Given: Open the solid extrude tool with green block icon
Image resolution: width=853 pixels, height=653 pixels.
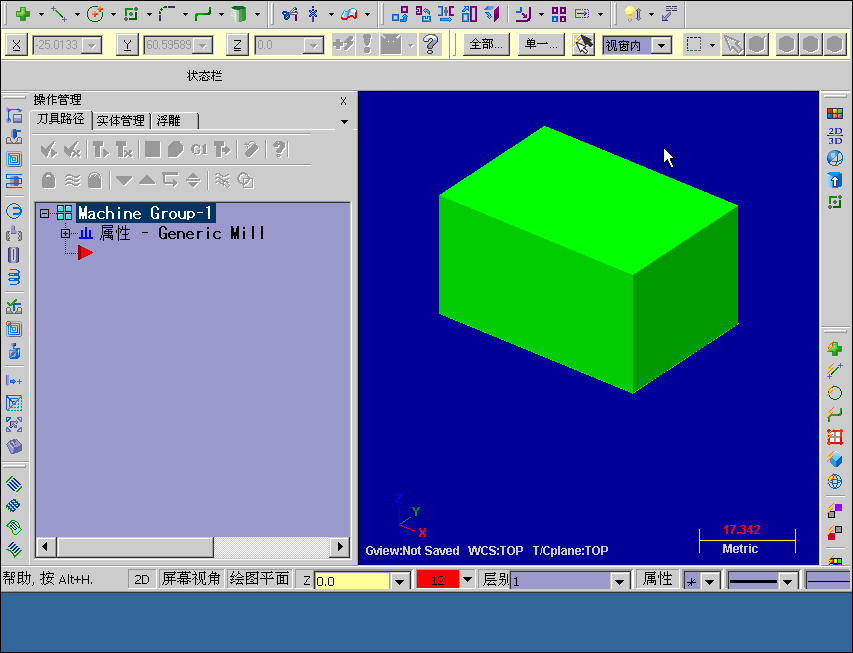Looking at the screenshot, I should coord(240,14).
